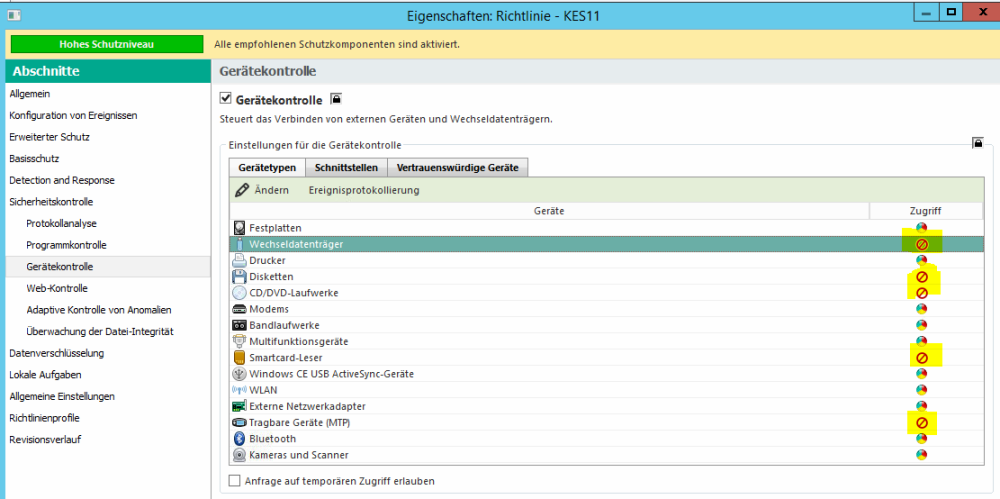Click the WLAN antenna icon
Viewport: 1000px width, 499px height.
point(239,390)
